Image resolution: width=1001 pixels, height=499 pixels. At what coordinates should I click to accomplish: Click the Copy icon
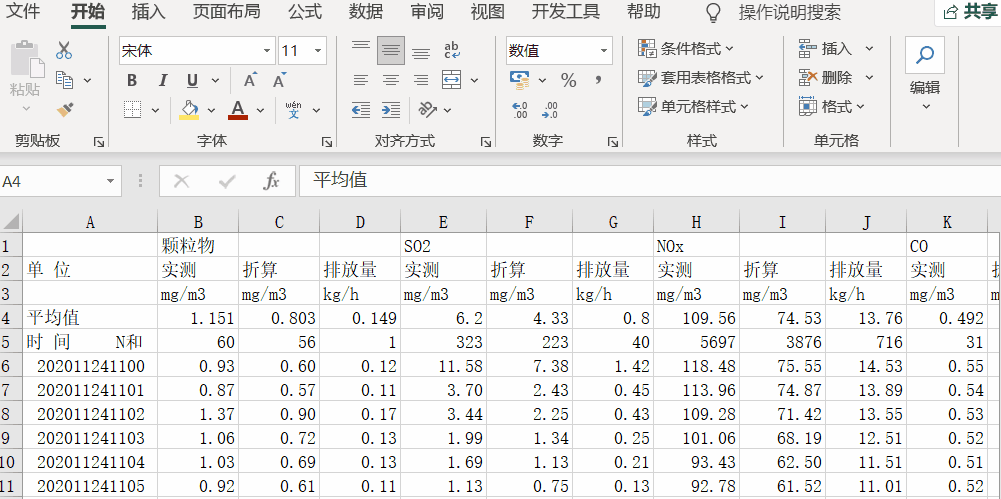coord(64,80)
